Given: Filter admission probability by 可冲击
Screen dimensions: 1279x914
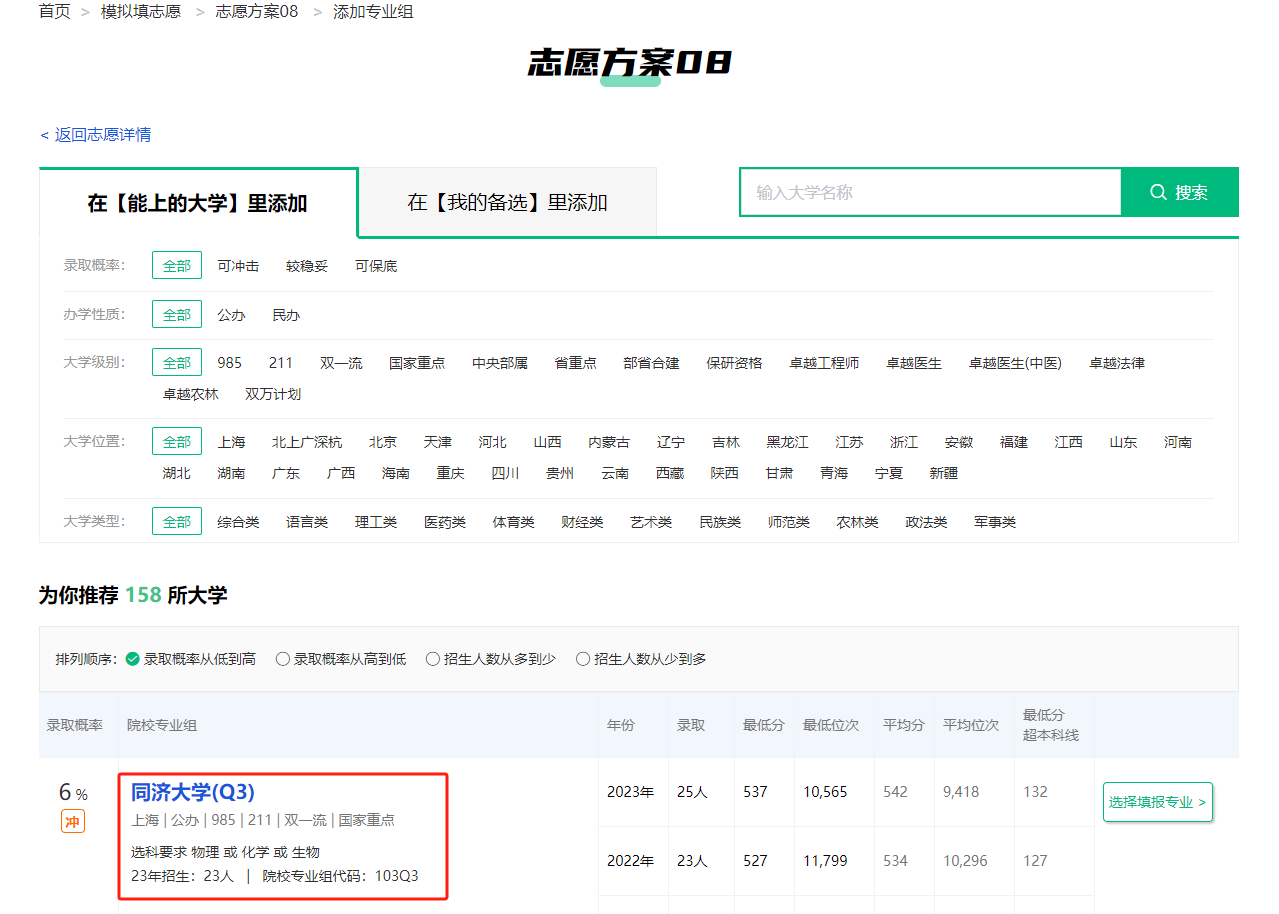Looking at the screenshot, I should pos(238,266).
